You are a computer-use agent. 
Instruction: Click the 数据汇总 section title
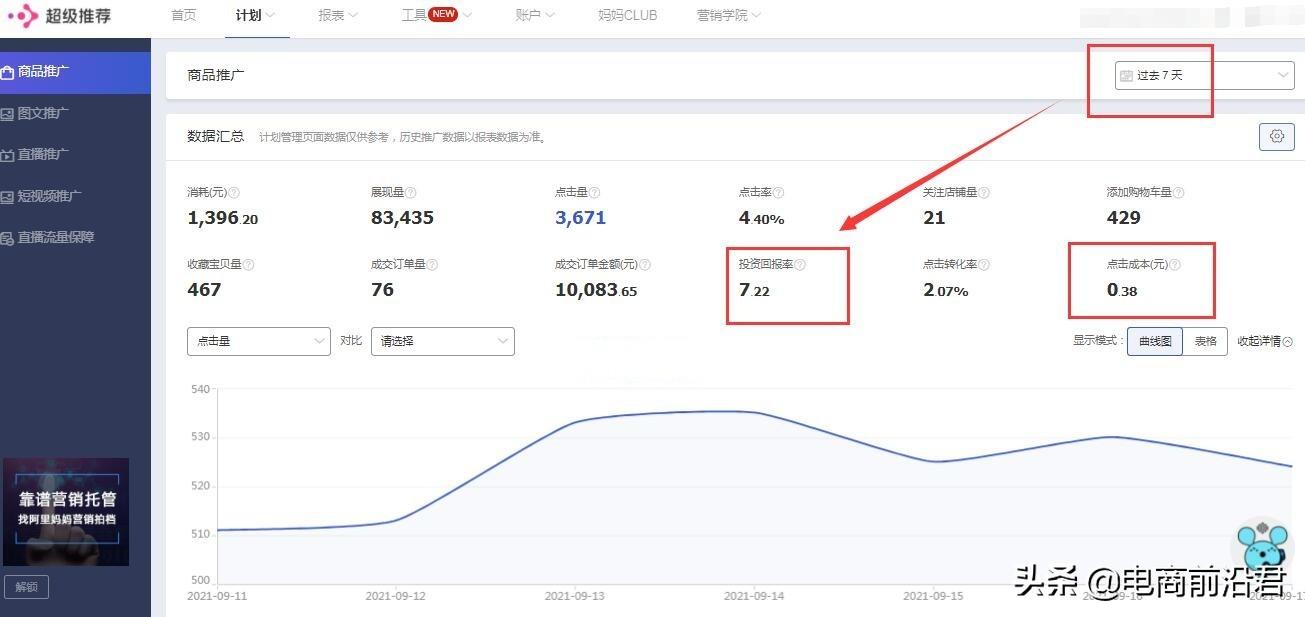tap(215, 136)
